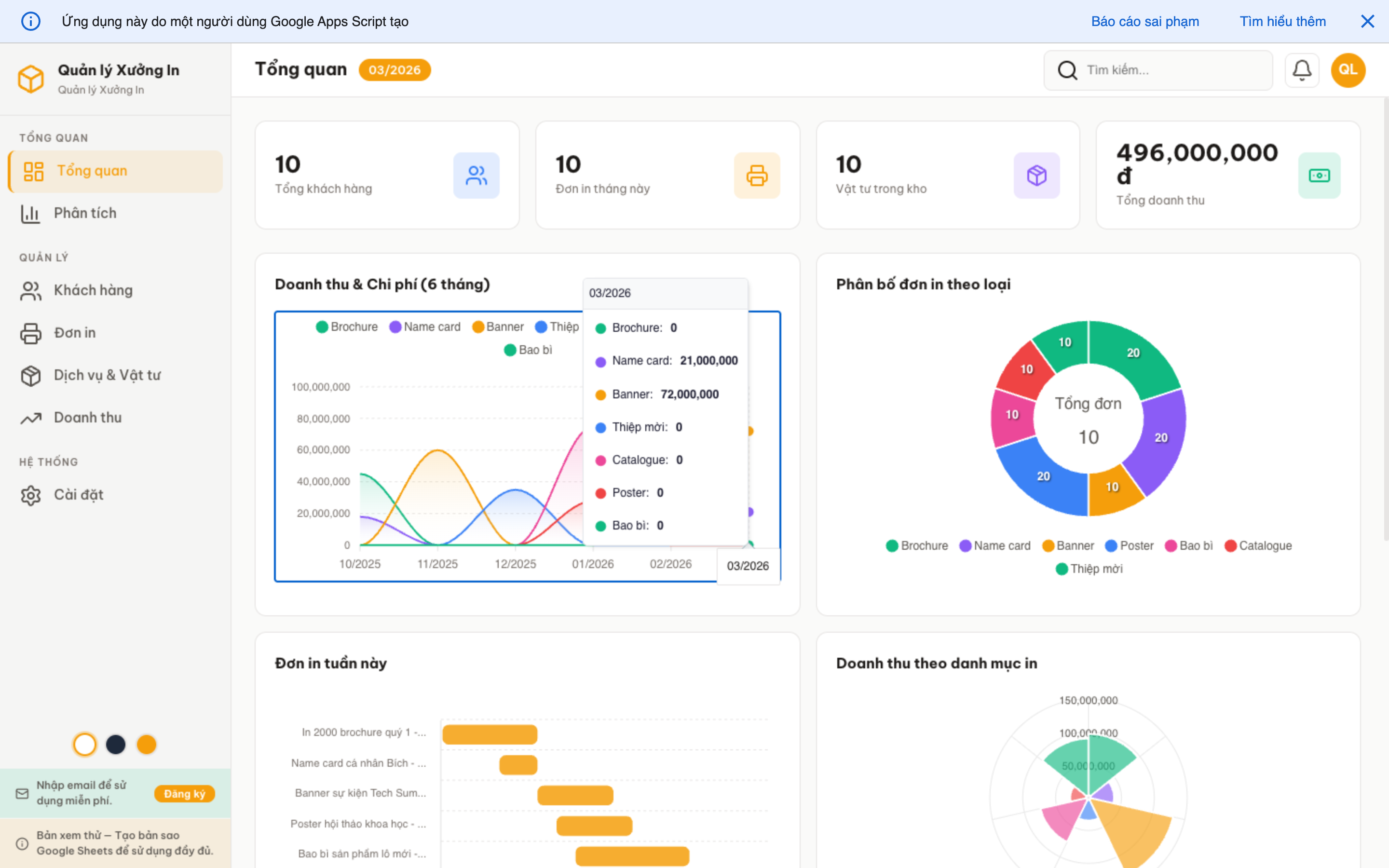Open the QL user avatar
The height and width of the screenshot is (868, 1389).
[x=1348, y=70]
